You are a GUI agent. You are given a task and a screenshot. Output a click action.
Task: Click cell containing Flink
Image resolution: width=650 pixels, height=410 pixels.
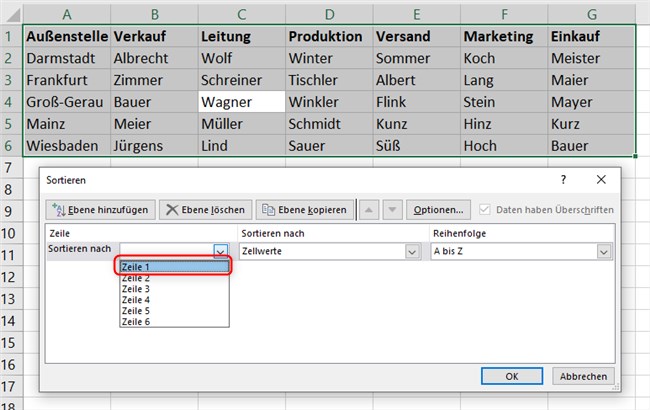tap(417, 102)
